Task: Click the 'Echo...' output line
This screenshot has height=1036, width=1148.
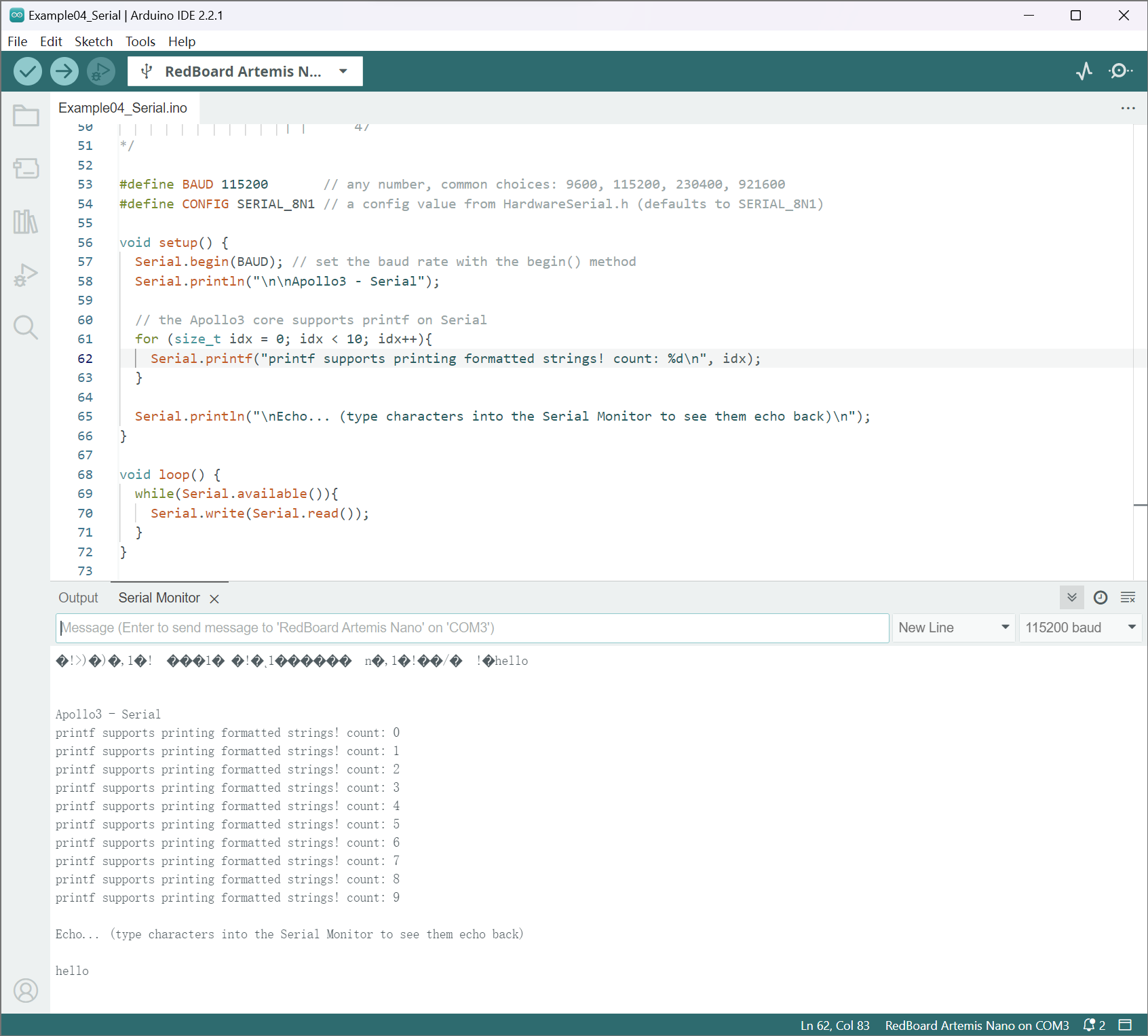Action: click(x=290, y=934)
